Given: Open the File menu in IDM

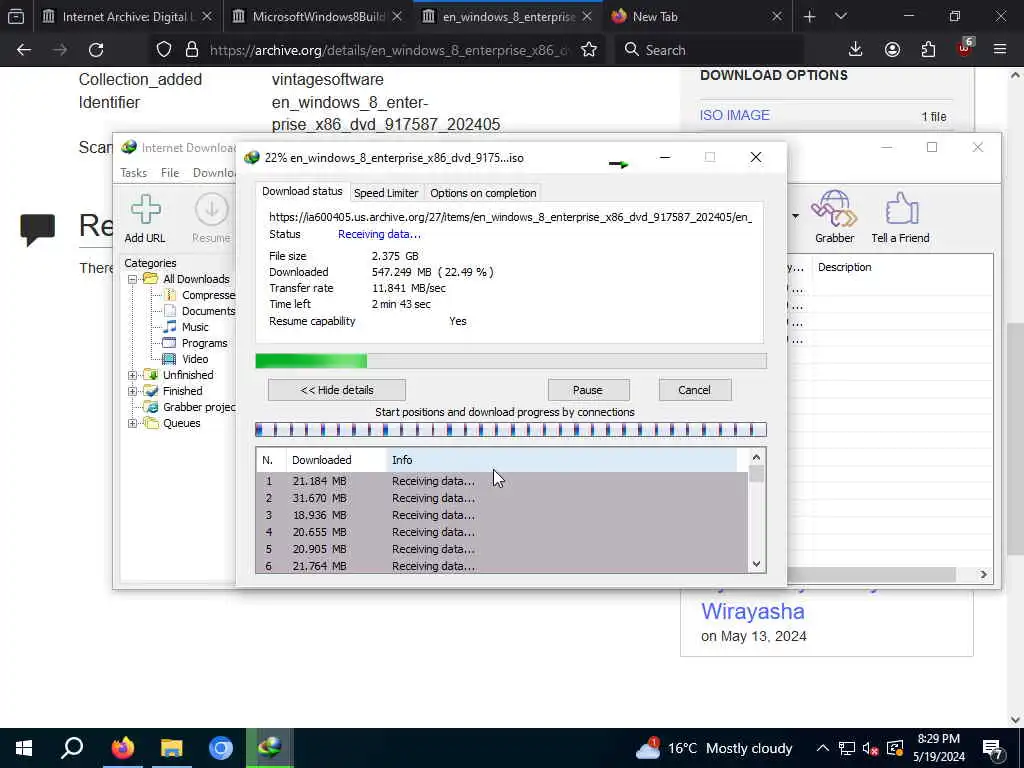Looking at the screenshot, I should [x=170, y=172].
